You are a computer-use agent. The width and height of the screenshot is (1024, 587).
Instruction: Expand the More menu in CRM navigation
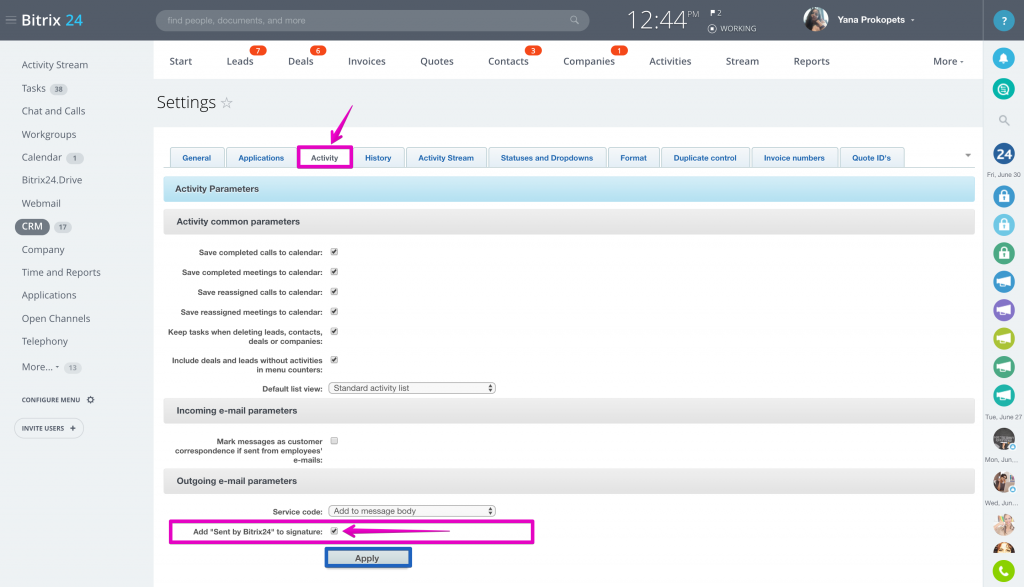(x=948, y=61)
